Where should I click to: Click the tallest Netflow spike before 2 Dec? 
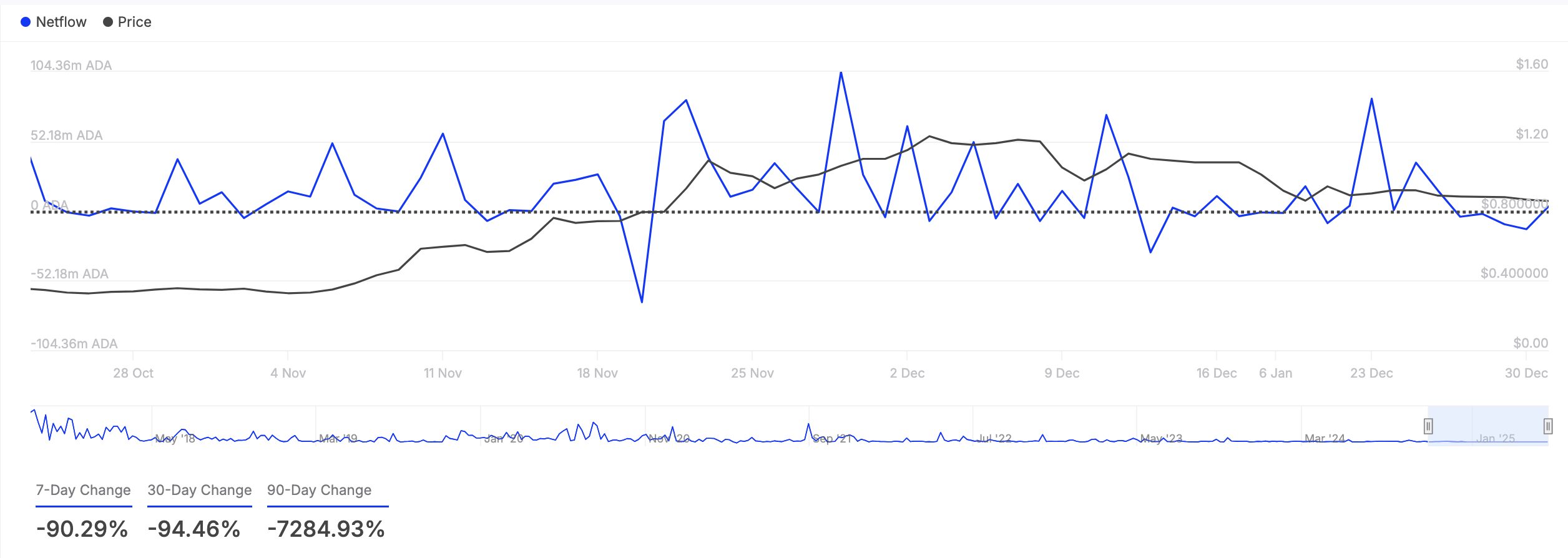[x=841, y=73]
